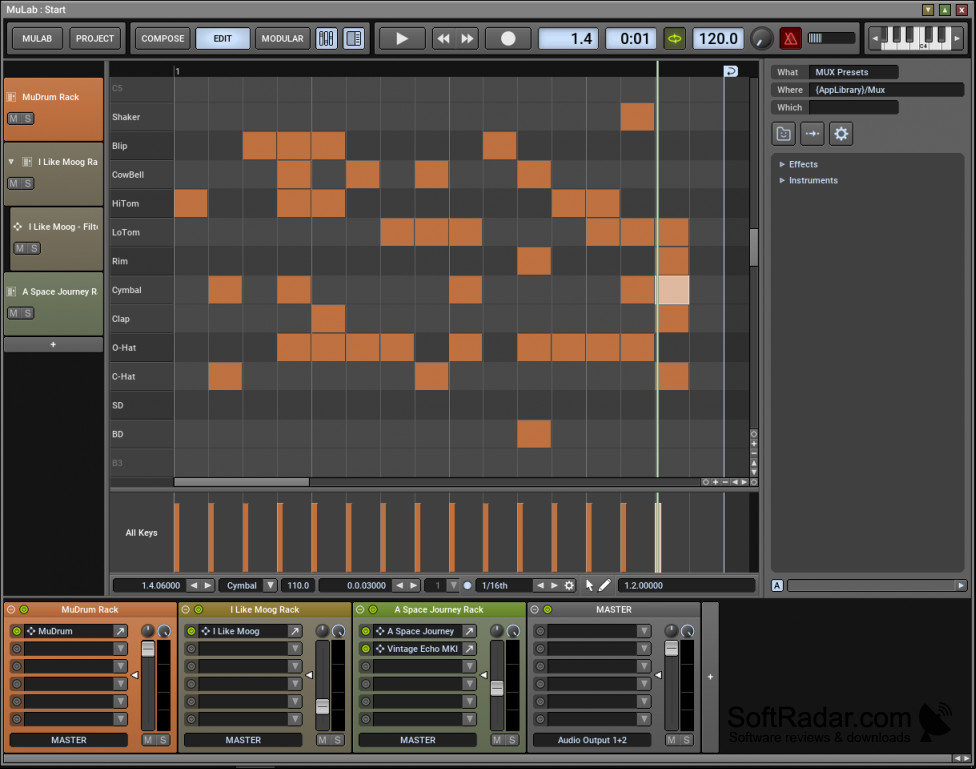The image size is (976, 769).
Task: Open the Vintage Echo MKI editor arrow
Action: pyautogui.click(x=469, y=648)
